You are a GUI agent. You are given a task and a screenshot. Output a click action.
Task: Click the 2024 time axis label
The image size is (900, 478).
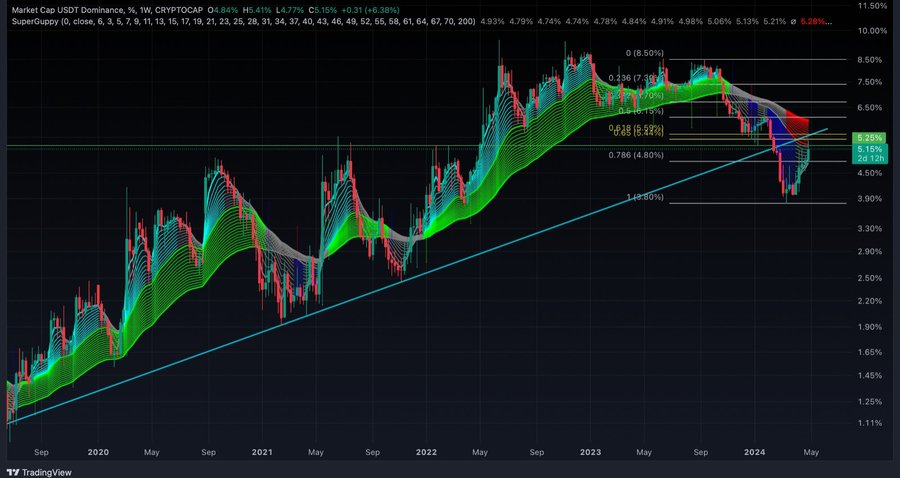tap(754, 452)
